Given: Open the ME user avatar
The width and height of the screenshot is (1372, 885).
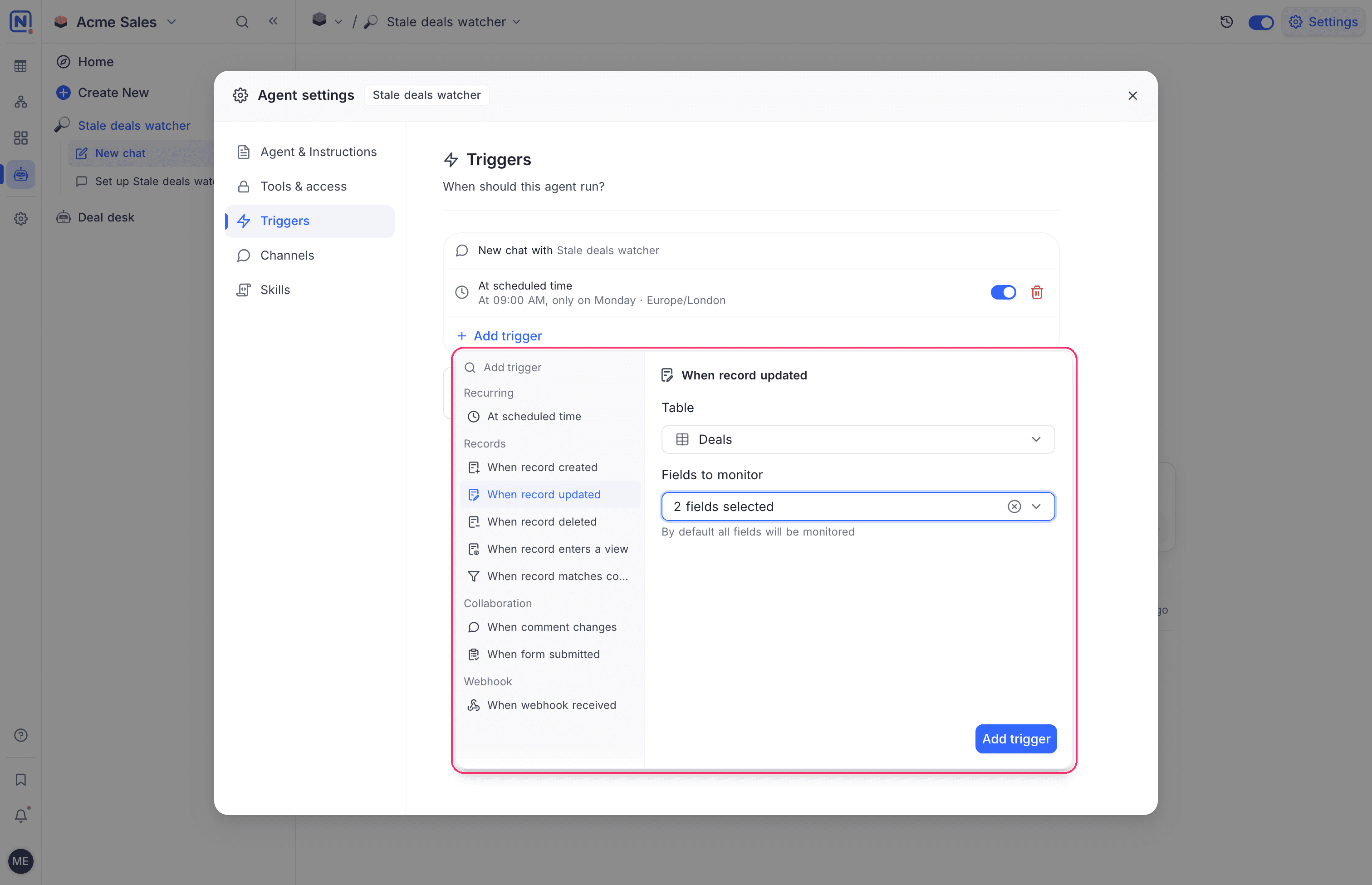Looking at the screenshot, I should pos(21,861).
